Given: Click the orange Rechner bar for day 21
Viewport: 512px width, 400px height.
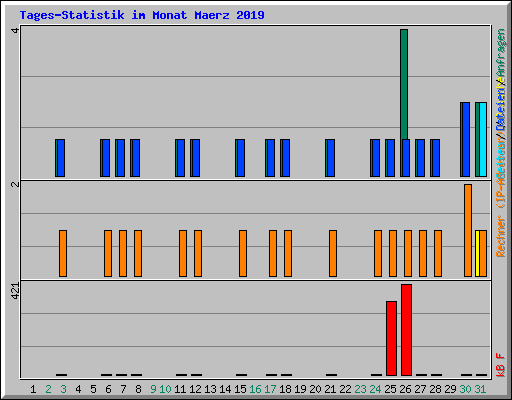Looking at the screenshot, I should coord(333,253).
